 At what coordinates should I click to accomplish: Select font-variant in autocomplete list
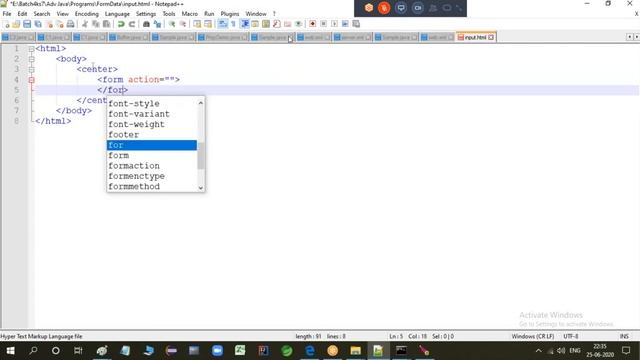coord(152,114)
